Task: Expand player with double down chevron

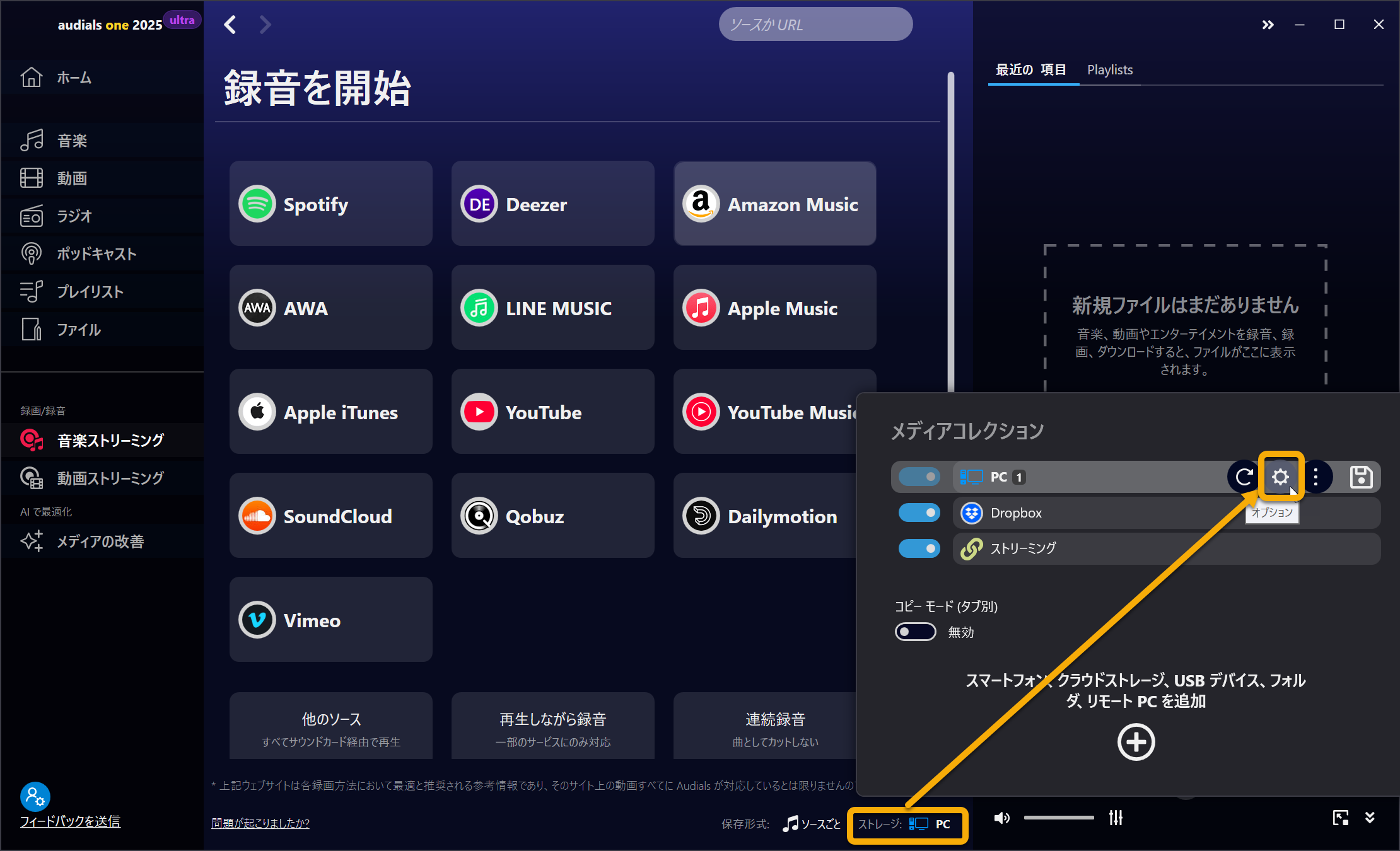Action: (1370, 818)
